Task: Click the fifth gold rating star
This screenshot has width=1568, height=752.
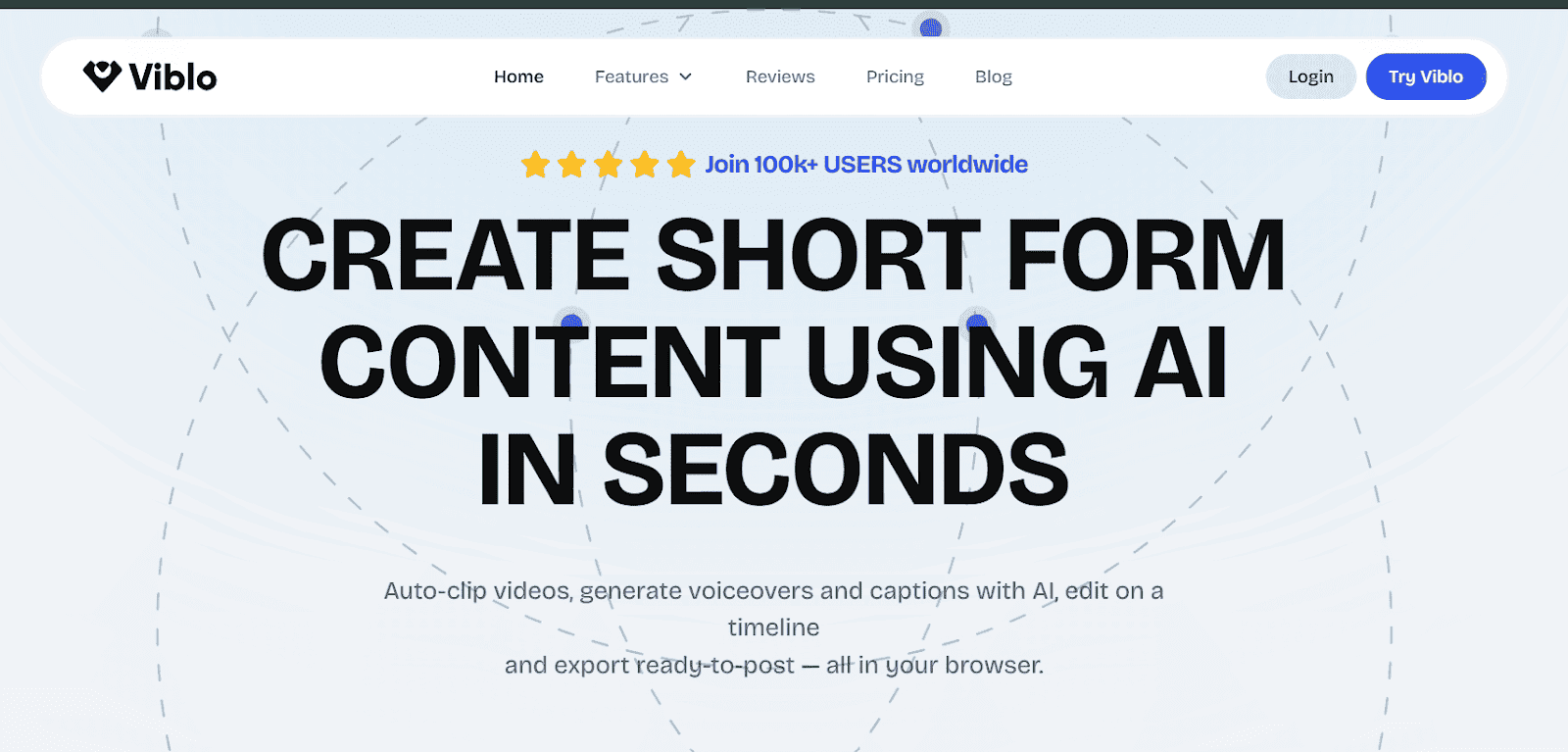Action: coord(681,164)
